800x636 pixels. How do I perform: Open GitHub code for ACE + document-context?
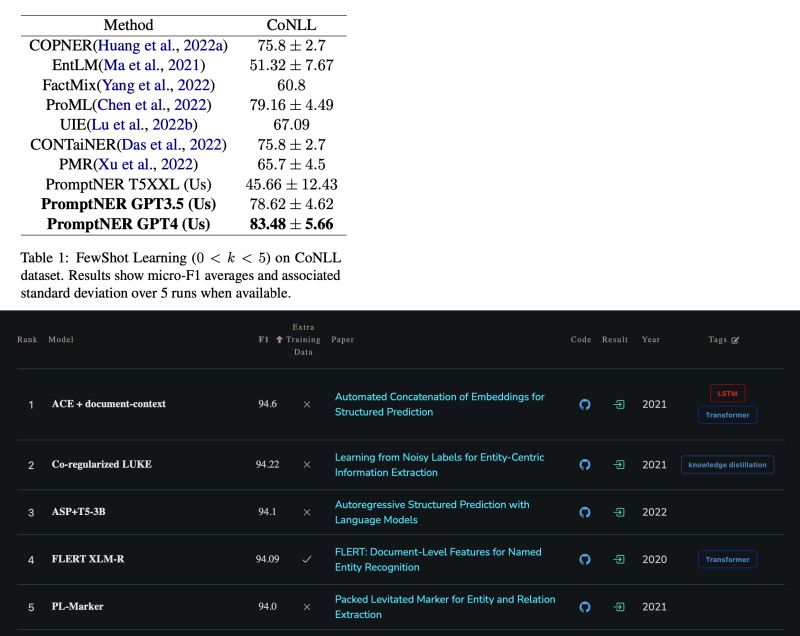click(585, 404)
